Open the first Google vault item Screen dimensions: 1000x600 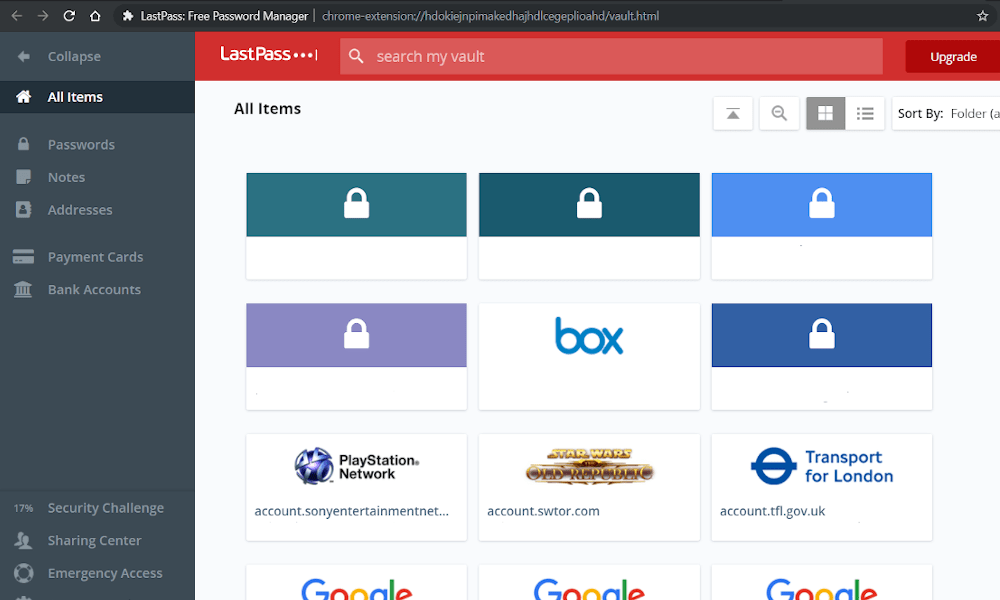pos(357,582)
